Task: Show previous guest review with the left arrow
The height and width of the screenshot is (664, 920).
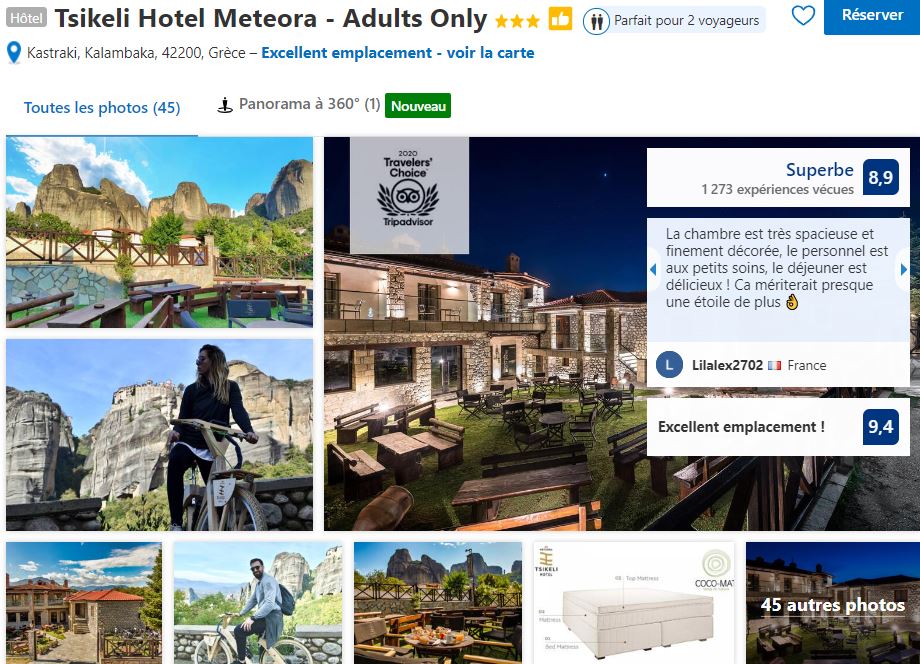Action: point(653,270)
